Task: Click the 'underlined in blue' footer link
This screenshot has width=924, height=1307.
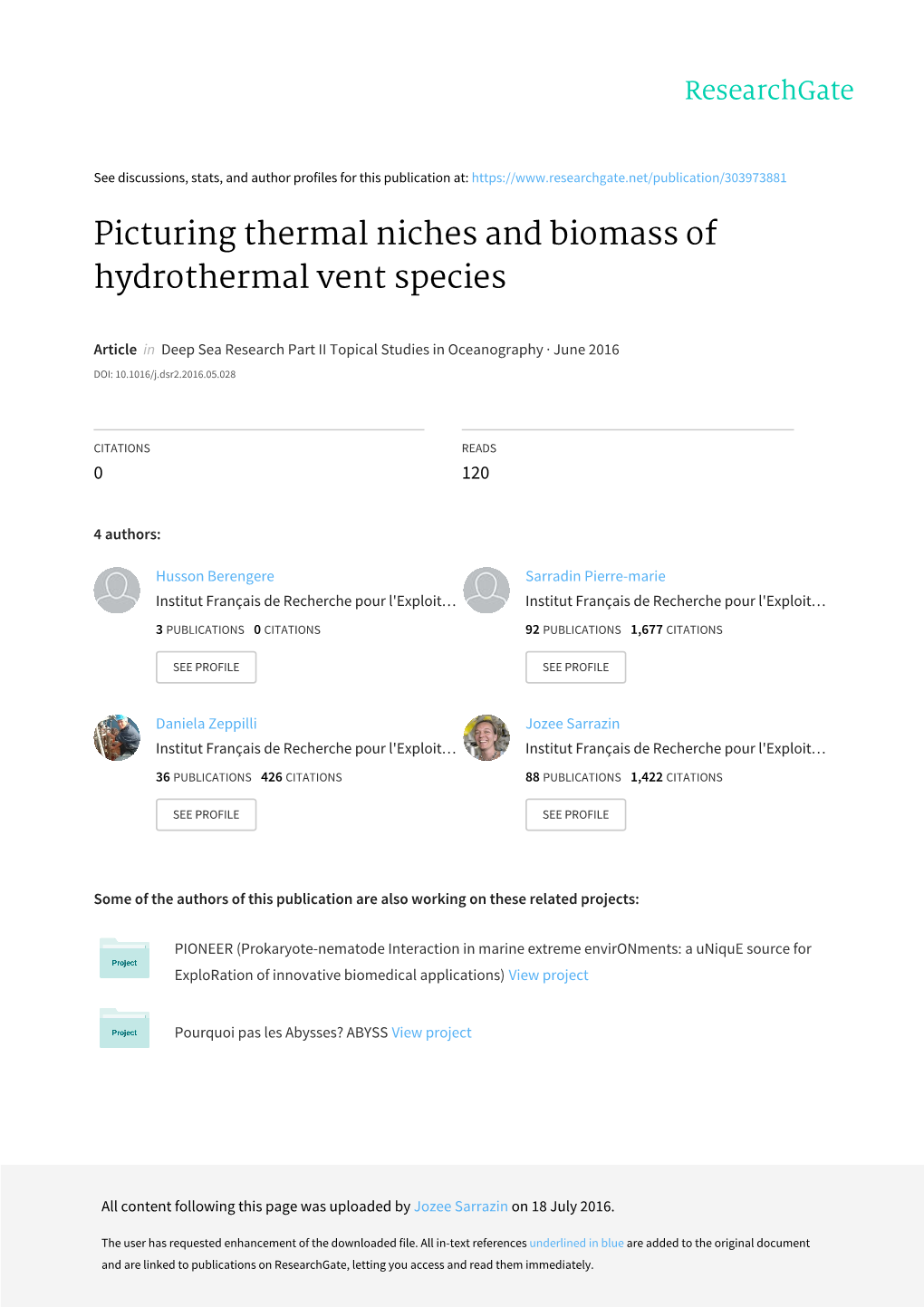Action: point(576,1244)
